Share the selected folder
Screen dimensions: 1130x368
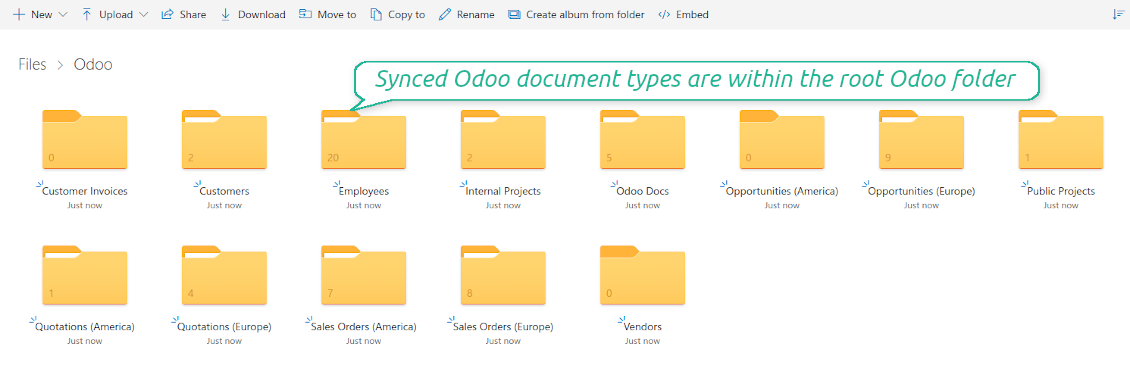[x=183, y=14]
